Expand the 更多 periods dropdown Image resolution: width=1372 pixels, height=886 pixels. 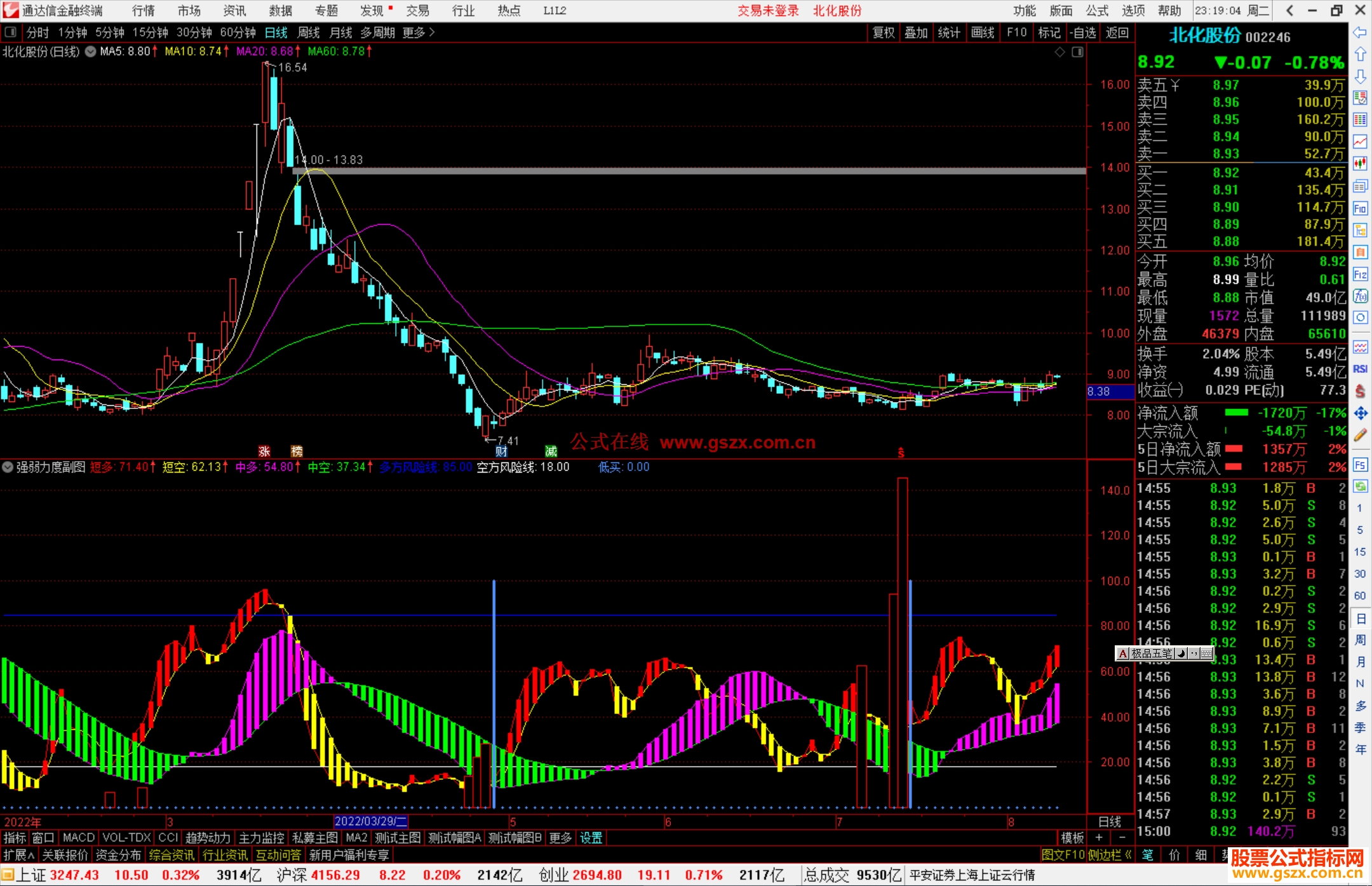(x=419, y=32)
